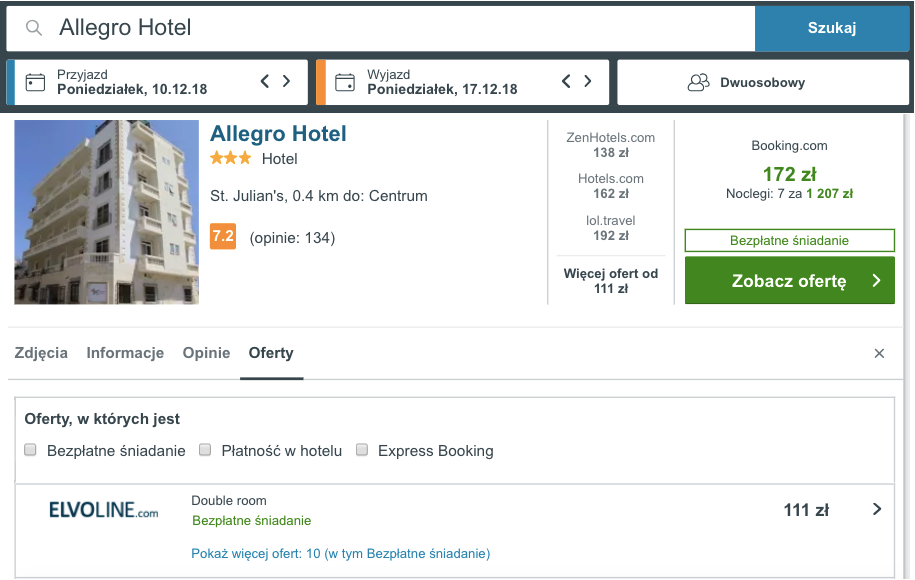This screenshot has height=580, width=915.
Task: Move departure date to previous day
Action: pos(566,81)
